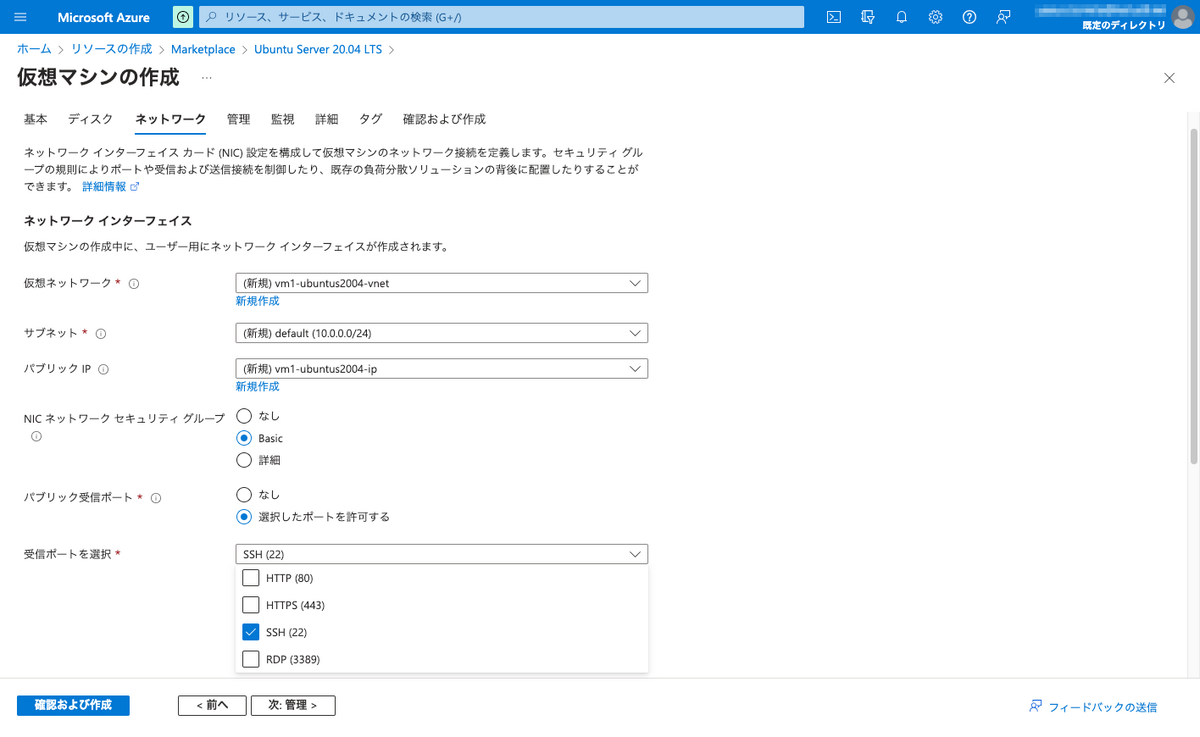Switch to the 基本 tab
This screenshot has width=1200, height=737.
[35, 119]
